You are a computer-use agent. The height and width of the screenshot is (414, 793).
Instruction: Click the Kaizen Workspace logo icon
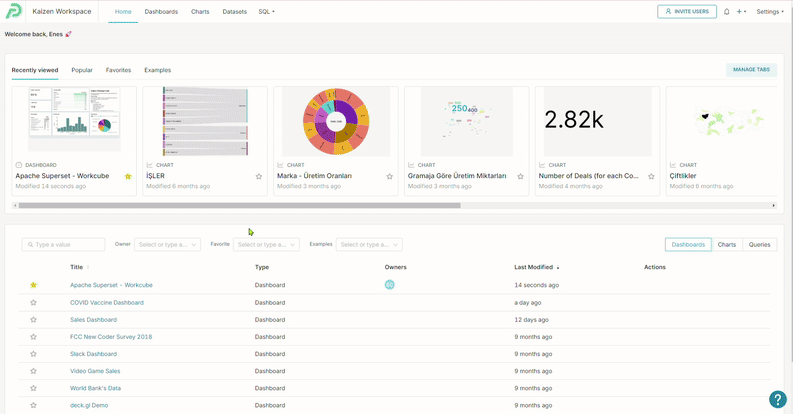coord(14,11)
